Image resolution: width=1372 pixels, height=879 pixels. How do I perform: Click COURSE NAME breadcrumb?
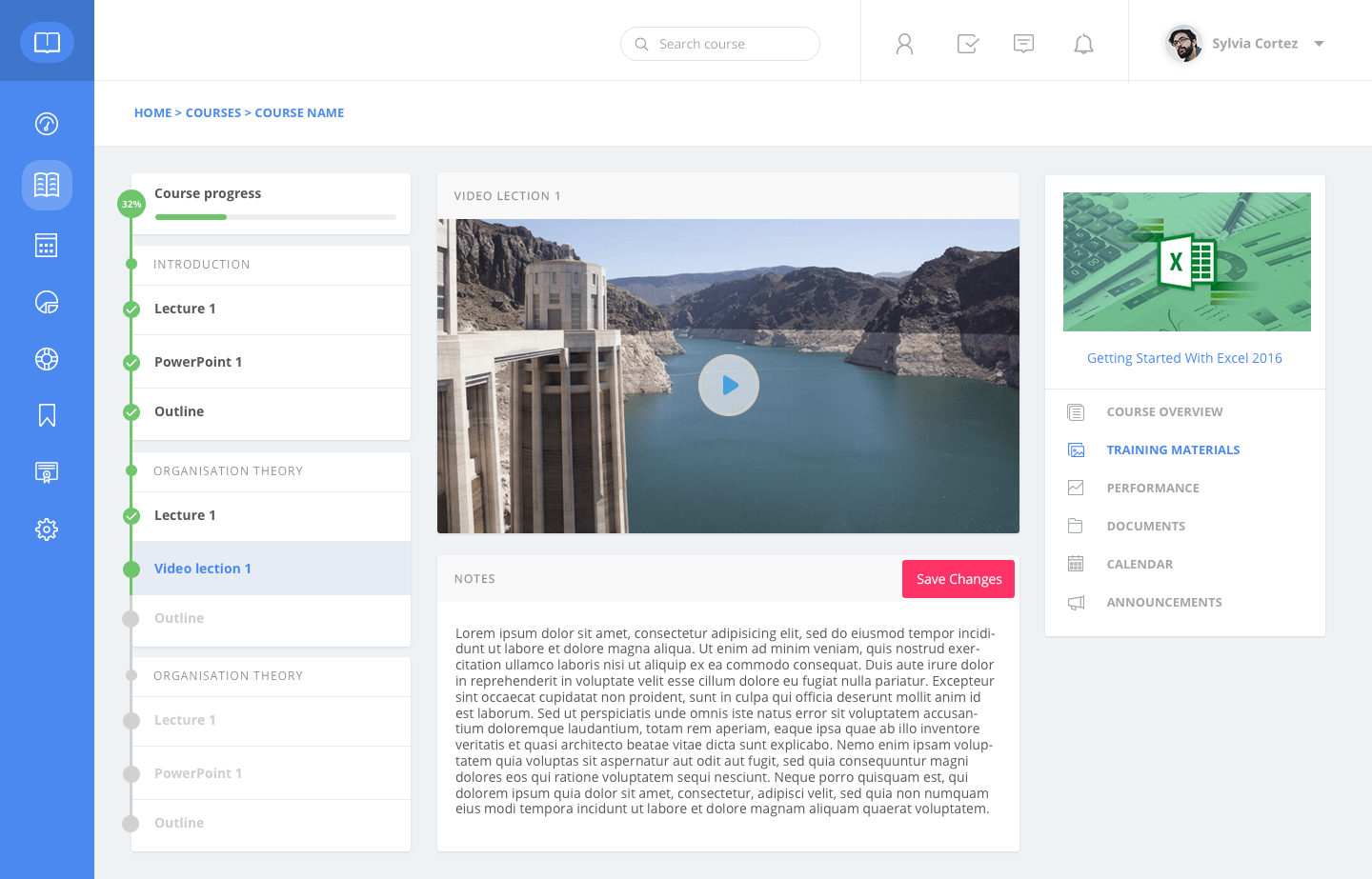point(299,112)
